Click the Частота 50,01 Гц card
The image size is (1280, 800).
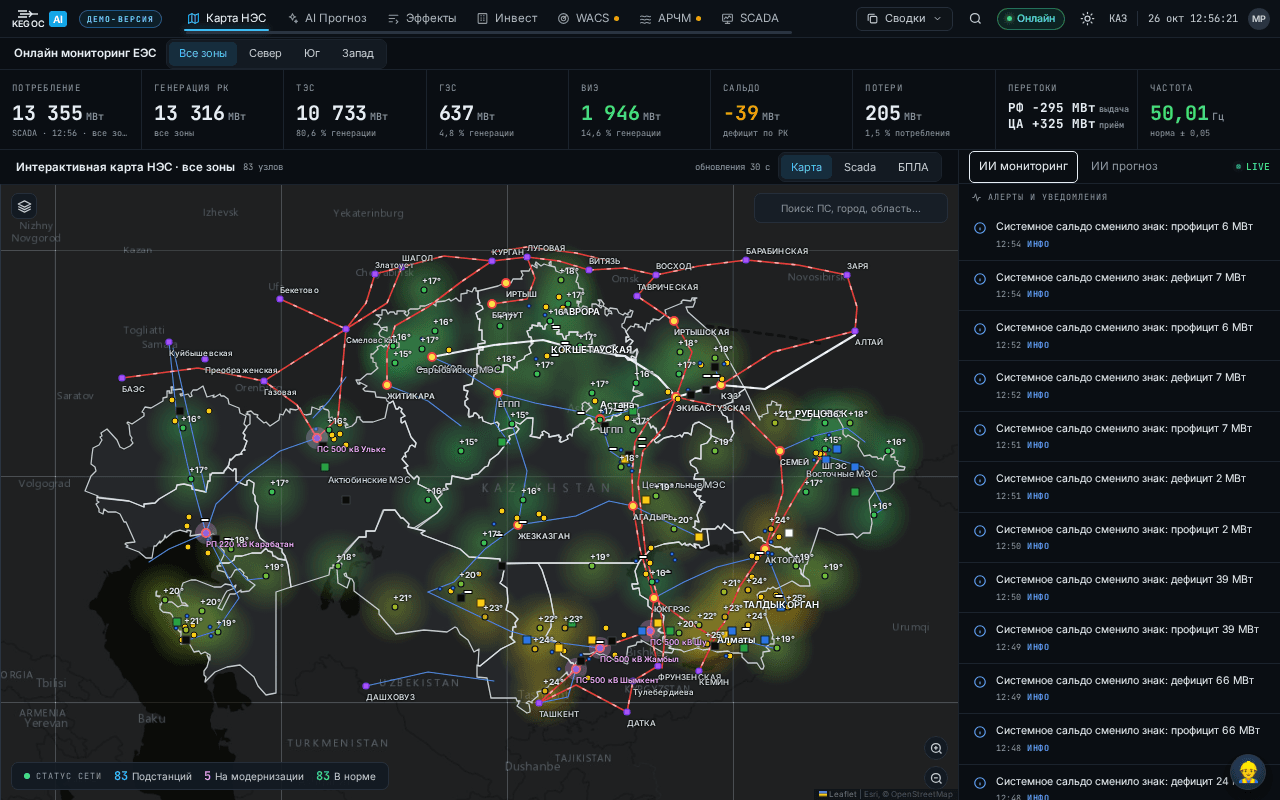pos(1208,110)
